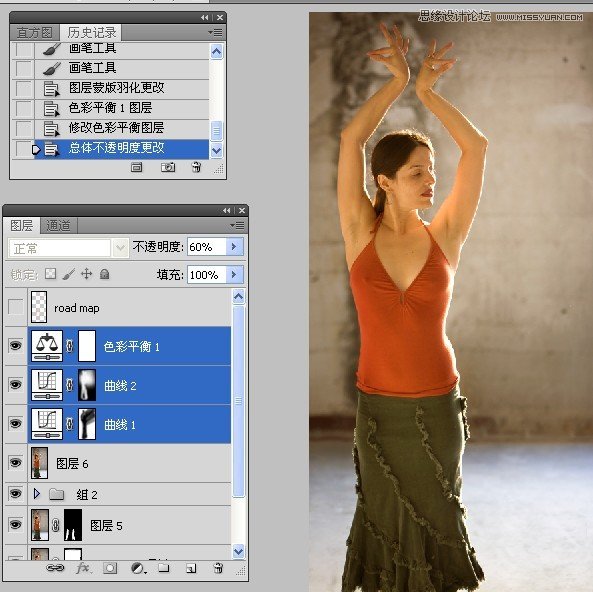The image size is (593, 592).
Task: Switch to 通道 tab
Action: point(58,225)
